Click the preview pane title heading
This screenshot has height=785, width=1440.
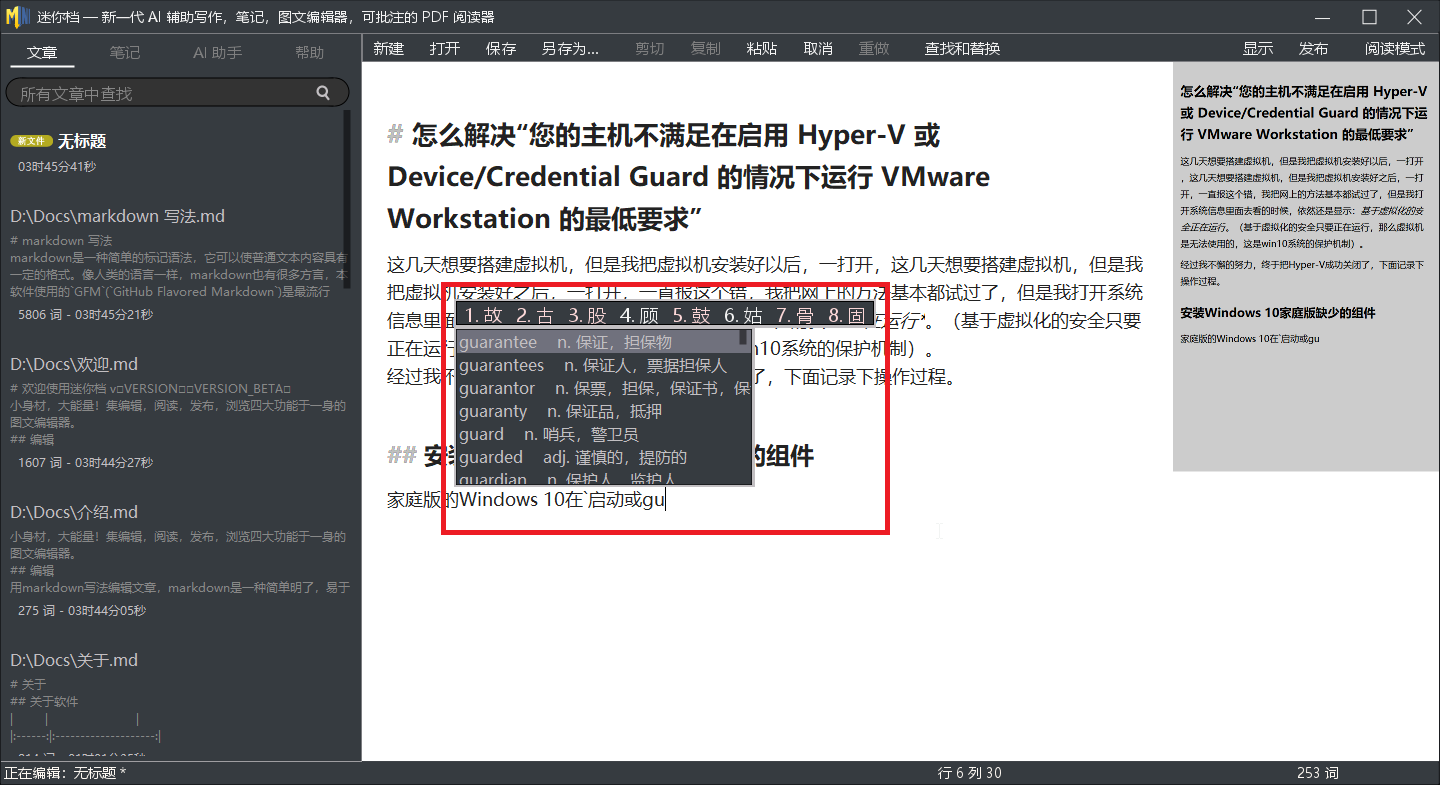coord(1302,112)
